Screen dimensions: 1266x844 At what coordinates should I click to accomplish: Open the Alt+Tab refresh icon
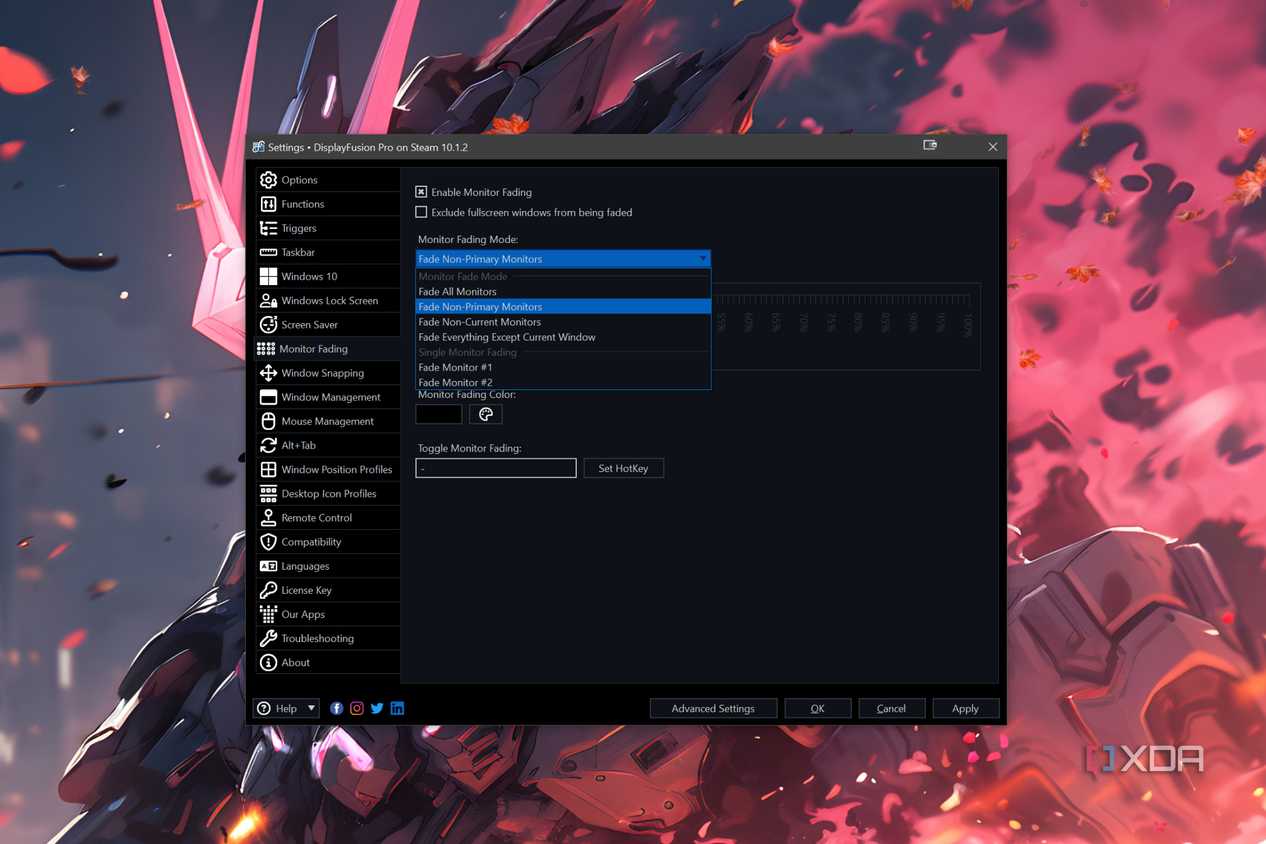click(x=268, y=445)
